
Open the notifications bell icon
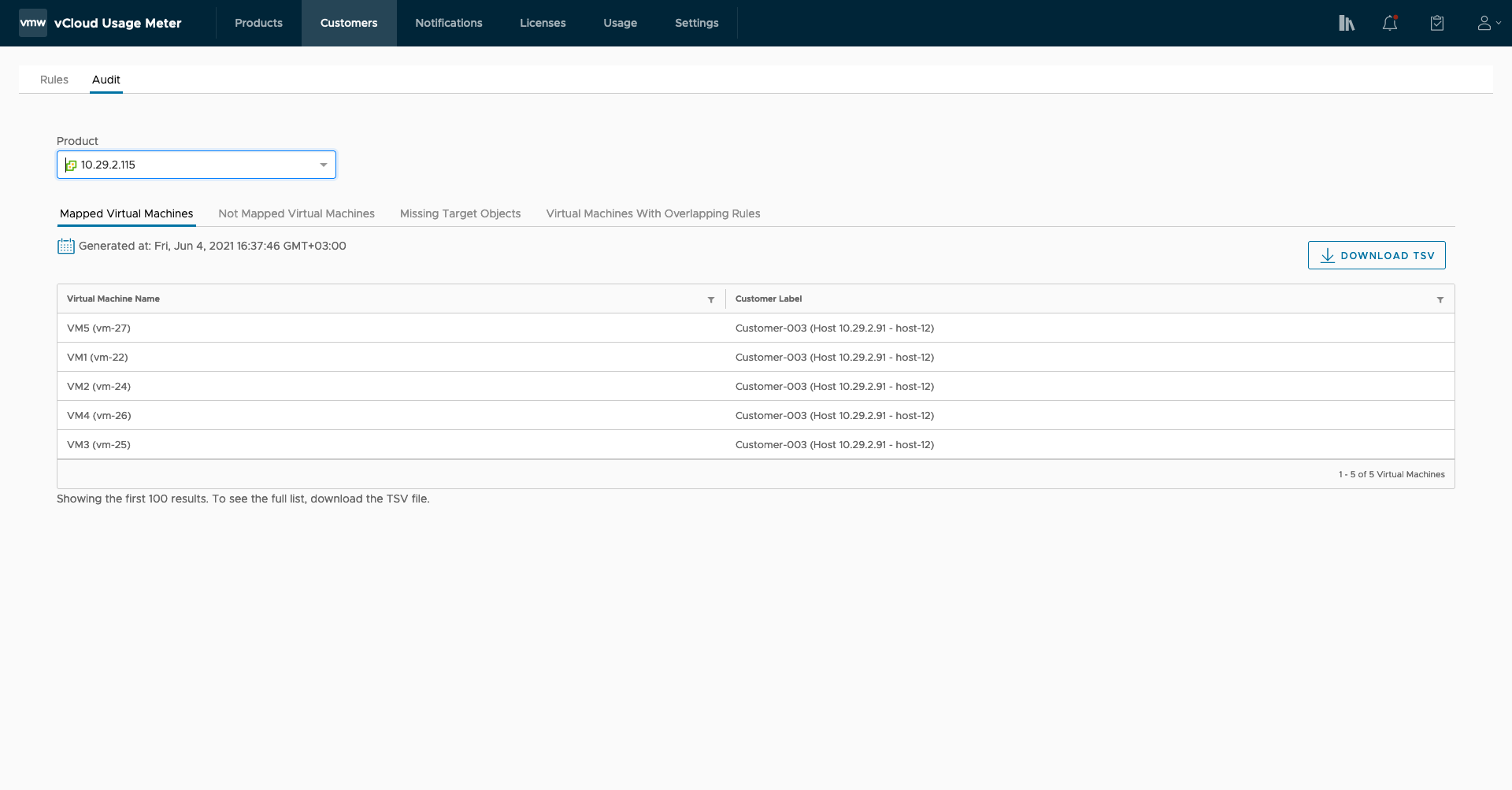1390,24
